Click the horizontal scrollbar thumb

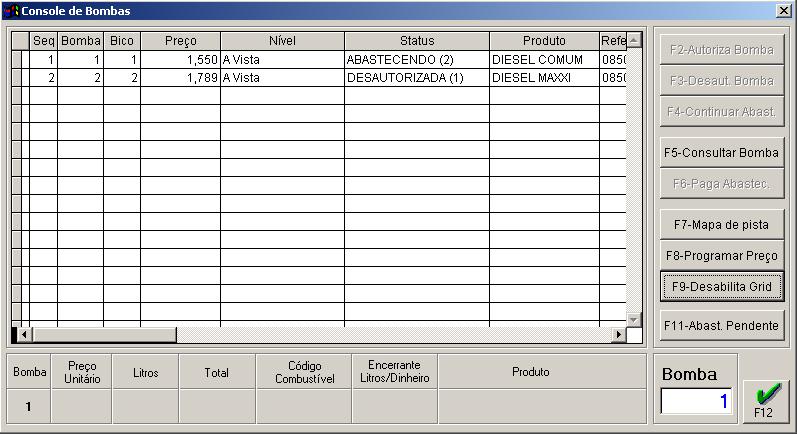point(104,334)
